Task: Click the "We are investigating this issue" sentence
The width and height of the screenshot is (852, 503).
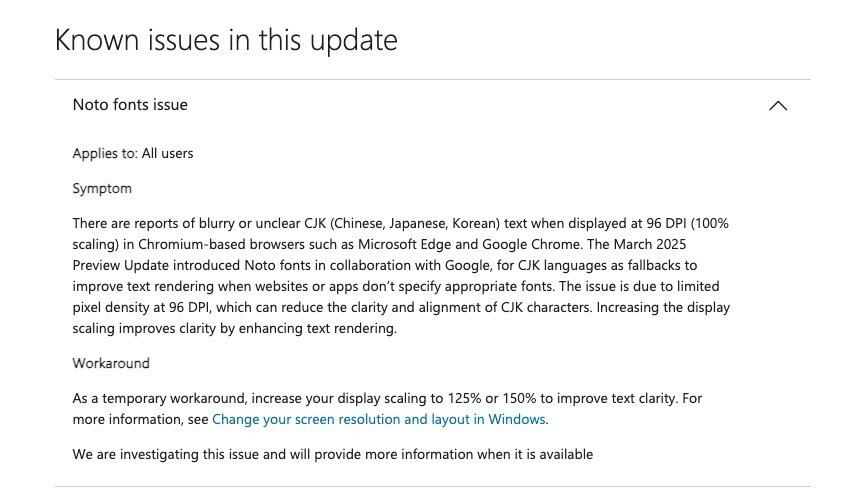Action: coord(332,455)
